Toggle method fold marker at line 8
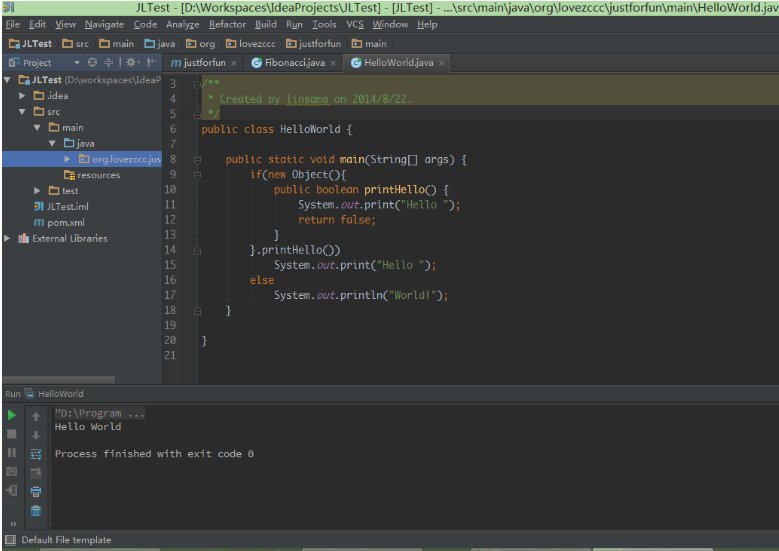Image resolution: width=779 pixels, height=551 pixels. click(199, 160)
